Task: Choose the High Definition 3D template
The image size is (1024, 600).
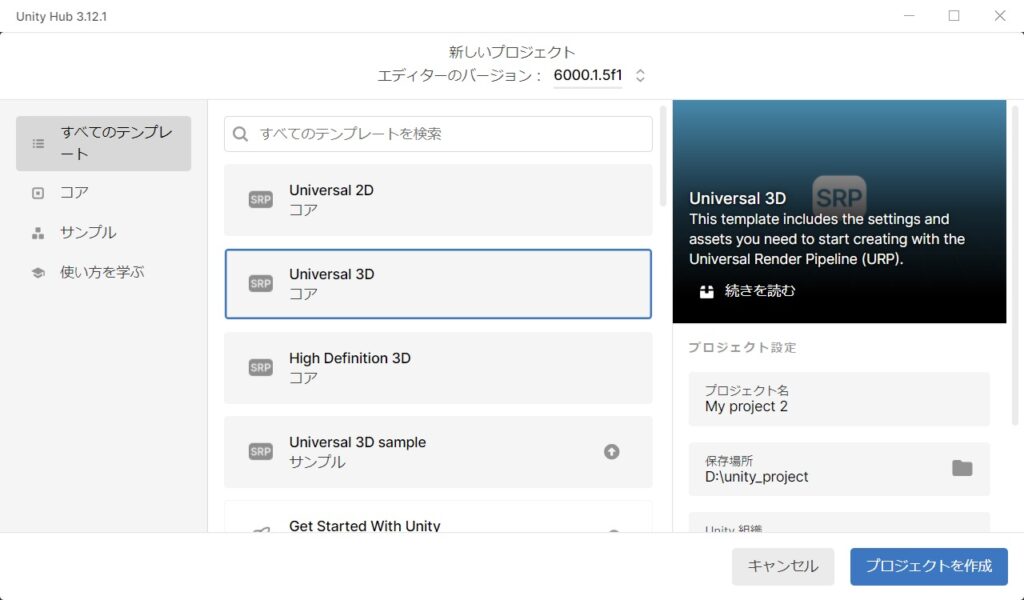Action: (438, 368)
